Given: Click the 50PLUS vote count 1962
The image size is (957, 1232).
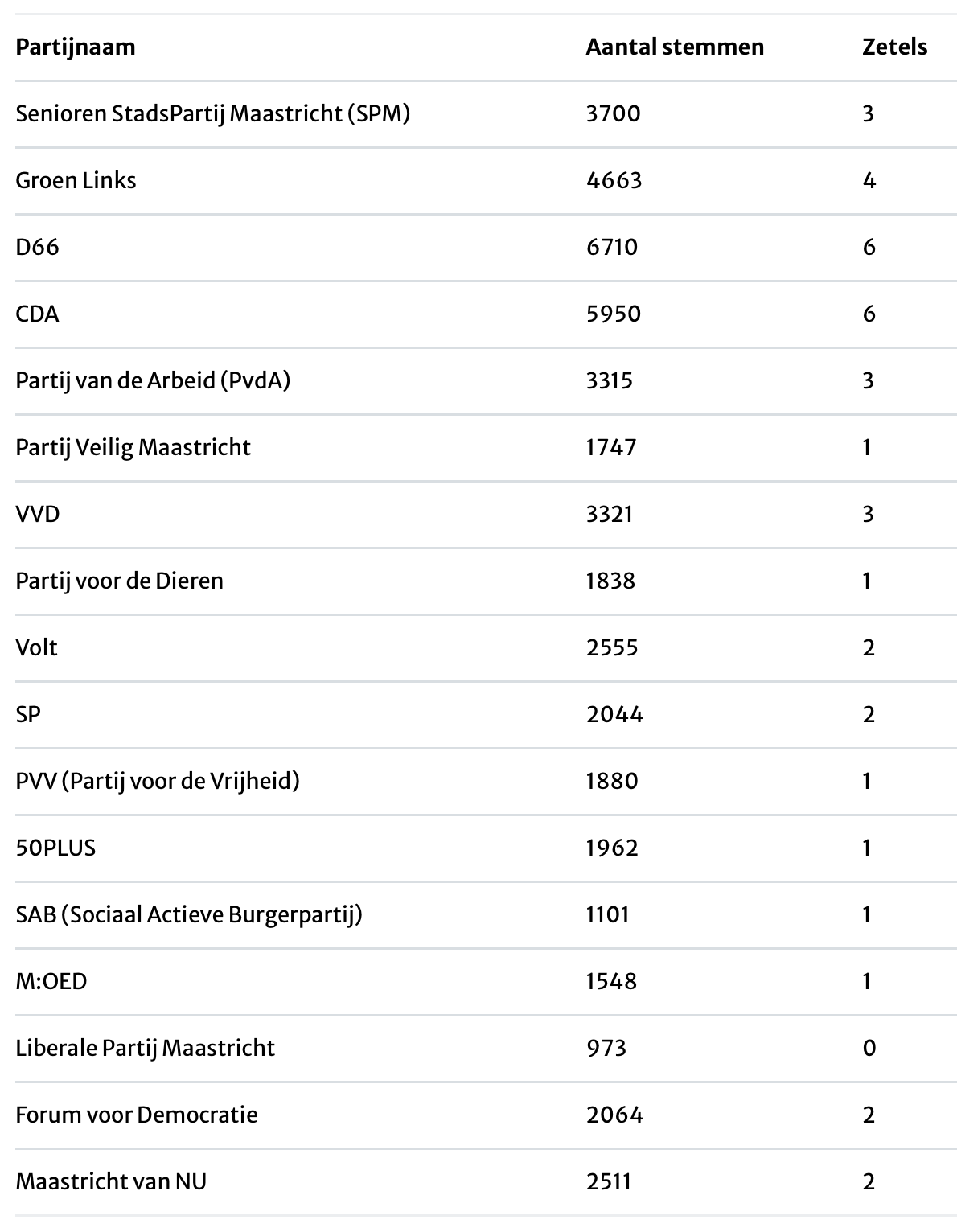Looking at the screenshot, I should 611,848.
